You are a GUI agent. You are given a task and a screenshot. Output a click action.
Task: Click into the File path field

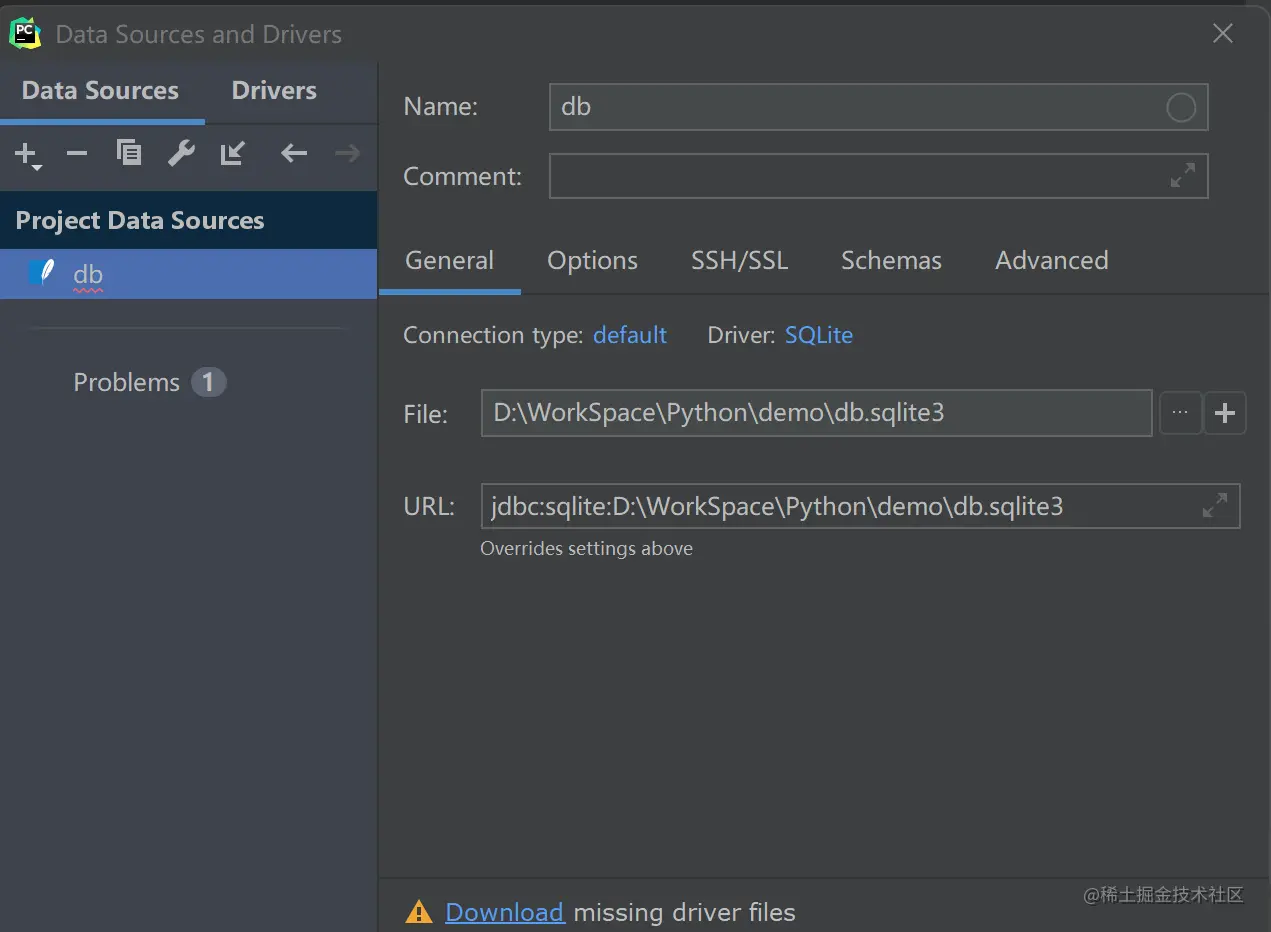816,413
